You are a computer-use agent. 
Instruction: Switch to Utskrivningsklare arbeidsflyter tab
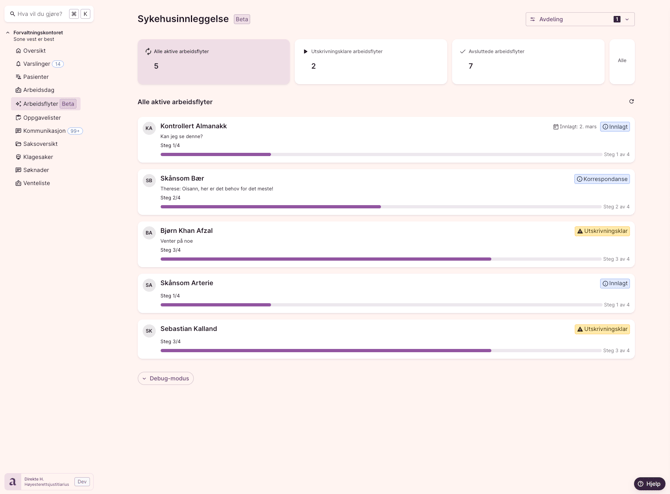tap(371, 61)
